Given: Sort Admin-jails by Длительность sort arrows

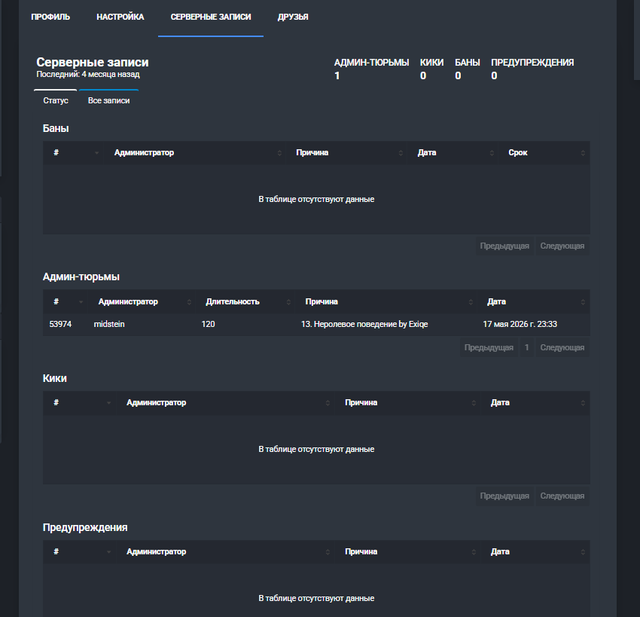Looking at the screenshot, I should (288, 302).
